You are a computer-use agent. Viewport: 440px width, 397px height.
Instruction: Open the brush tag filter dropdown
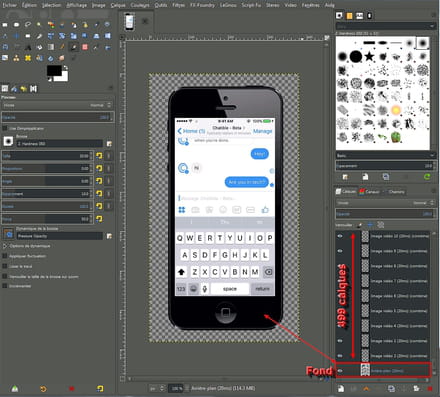point(385,26)
